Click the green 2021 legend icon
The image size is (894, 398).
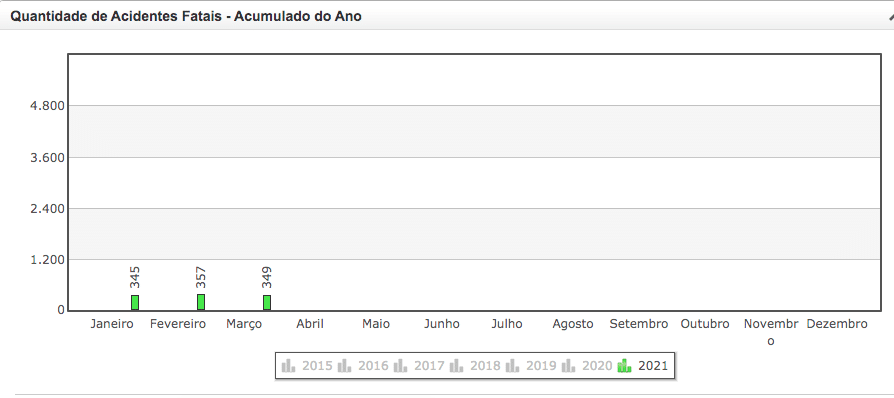point(624,365)
